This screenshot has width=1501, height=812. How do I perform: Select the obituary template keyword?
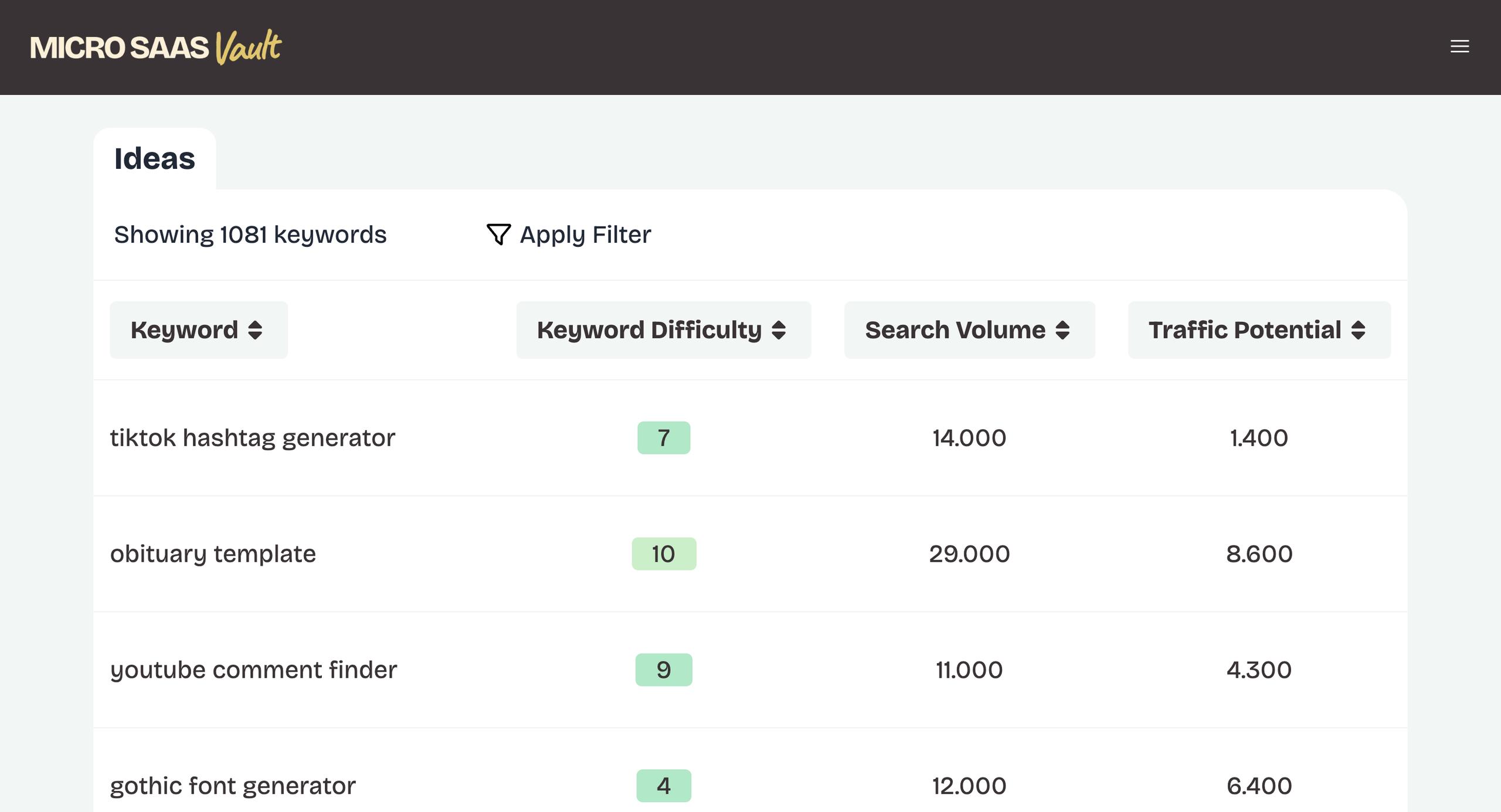pyautogui.click(x=213, y=554)
